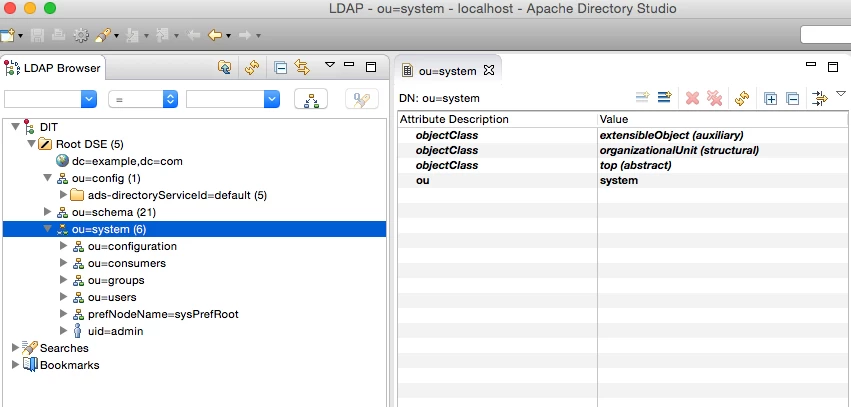851x407 pixels.
Task: Select the ou=consumers entry
Action: point(126,263)
